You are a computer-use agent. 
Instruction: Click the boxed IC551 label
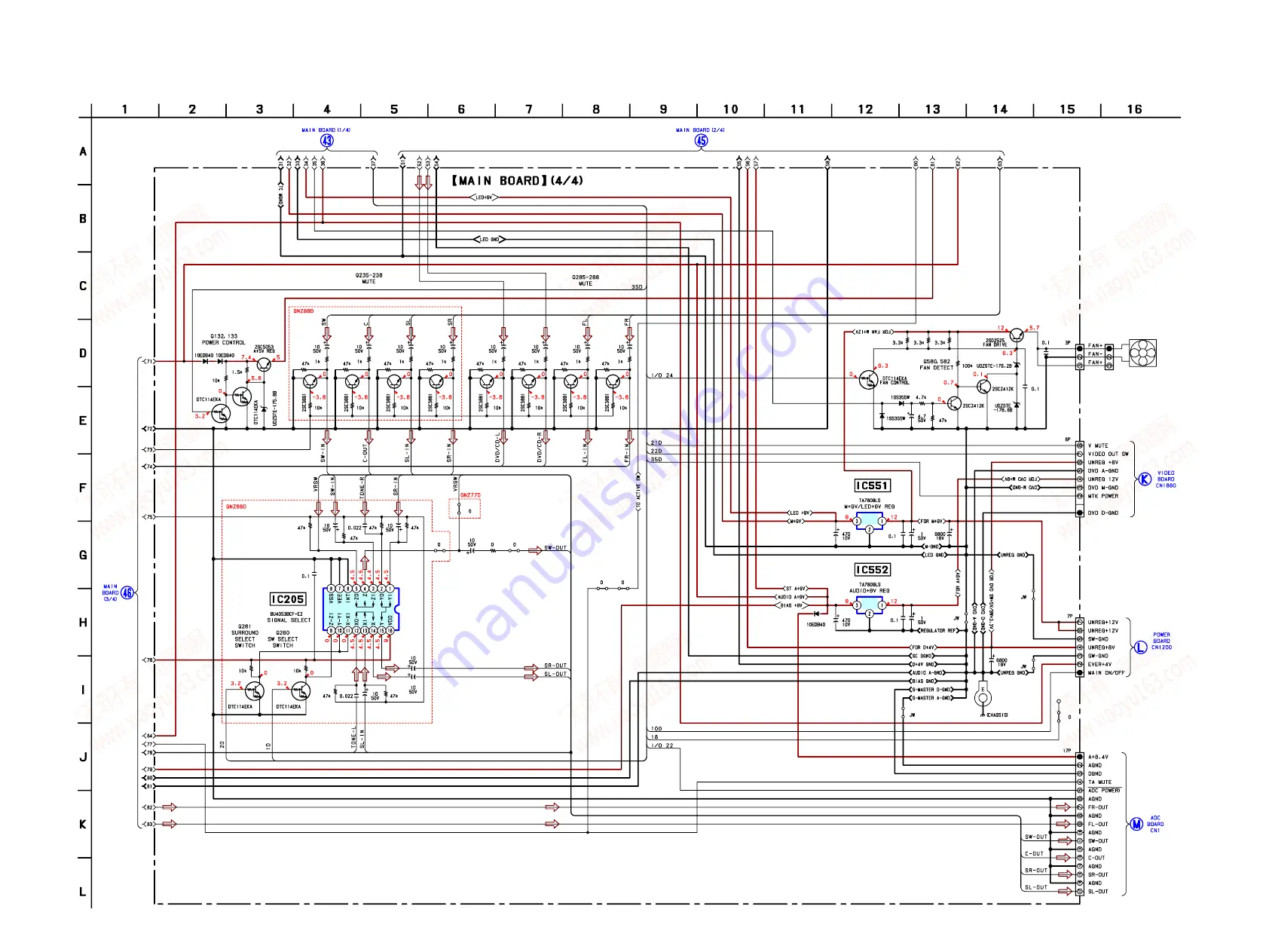coord(872,486)
